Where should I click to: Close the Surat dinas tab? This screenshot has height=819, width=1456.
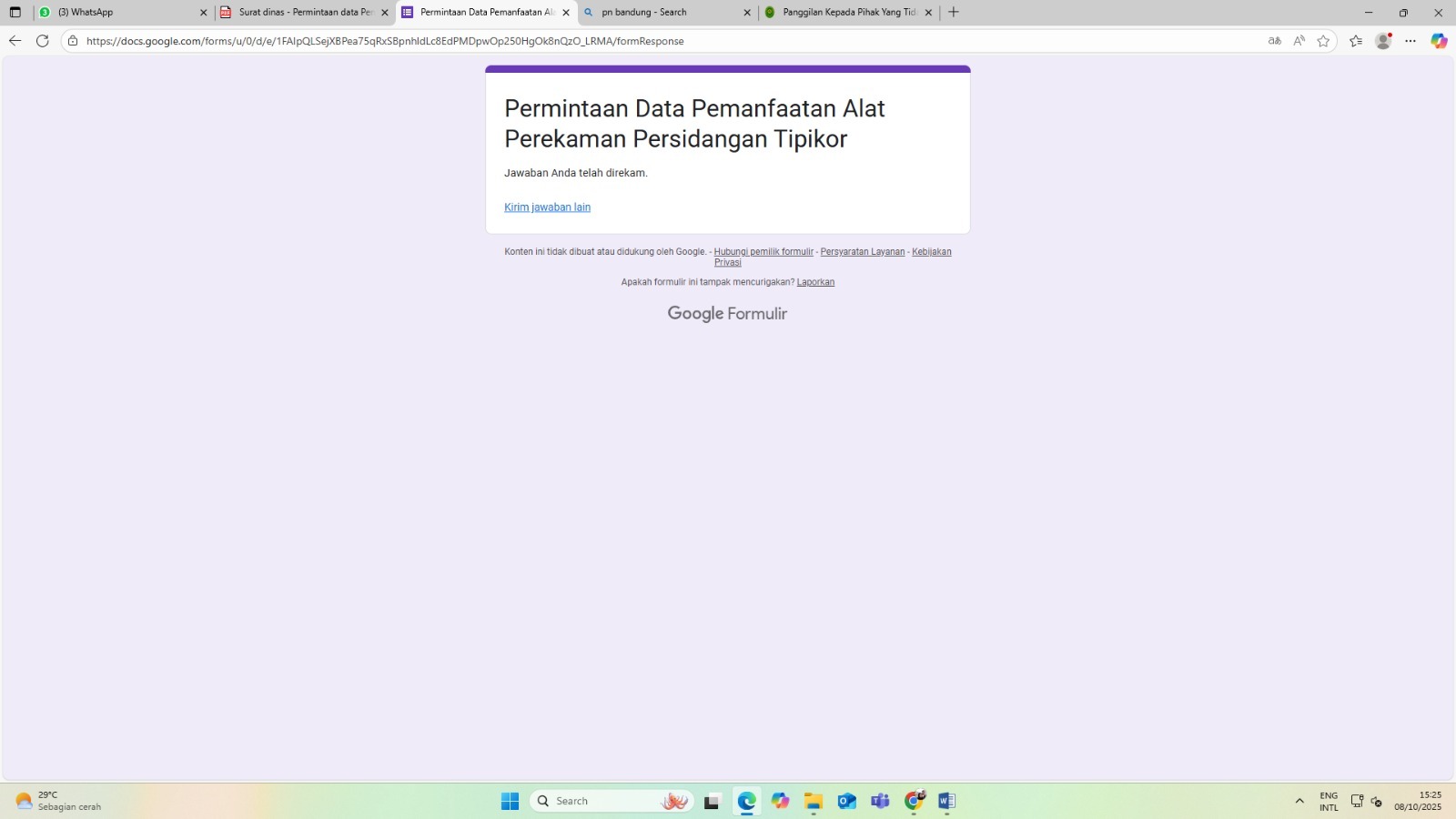pyautogui.click(x=384, y=13)
